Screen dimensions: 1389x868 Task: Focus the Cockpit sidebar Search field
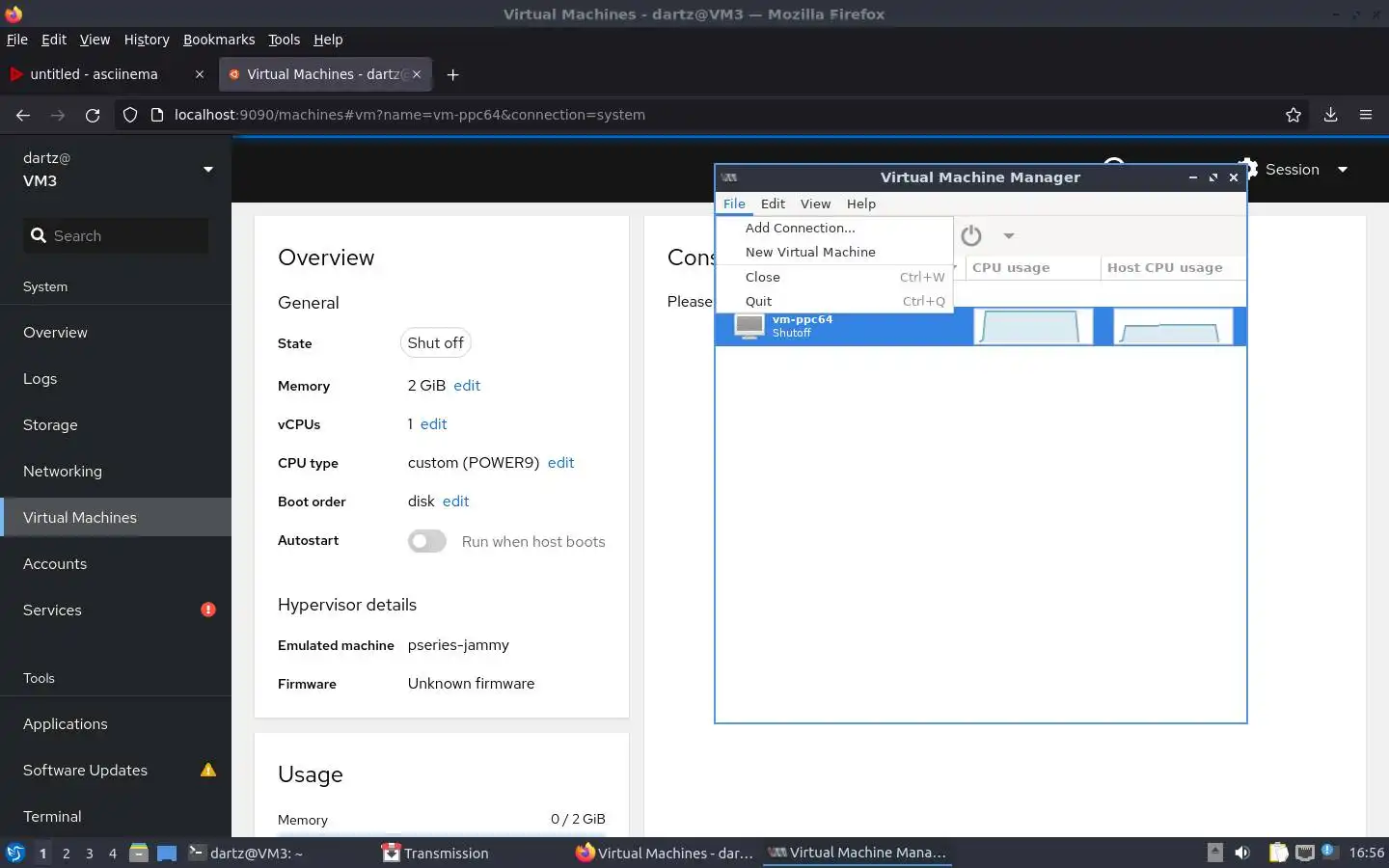(116, 235)
